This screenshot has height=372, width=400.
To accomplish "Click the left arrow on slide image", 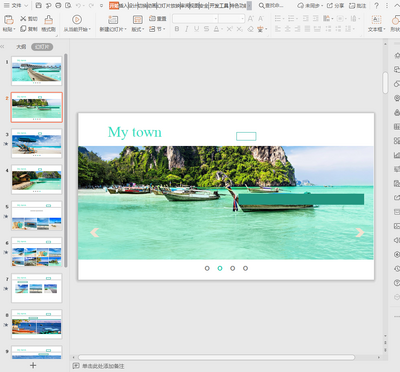I will [95, 232].
